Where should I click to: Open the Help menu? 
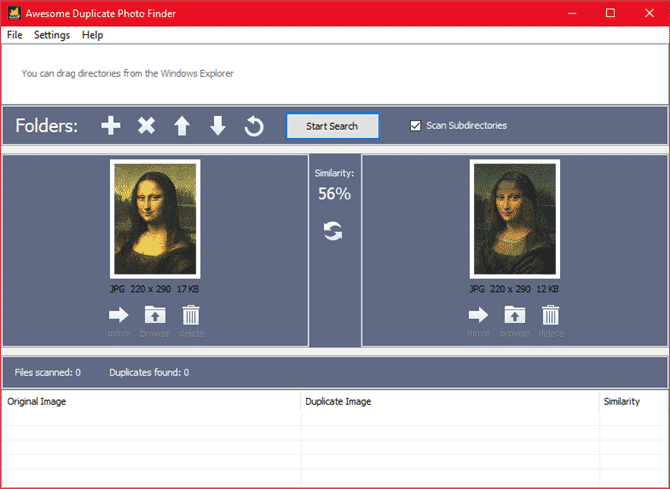92,35
